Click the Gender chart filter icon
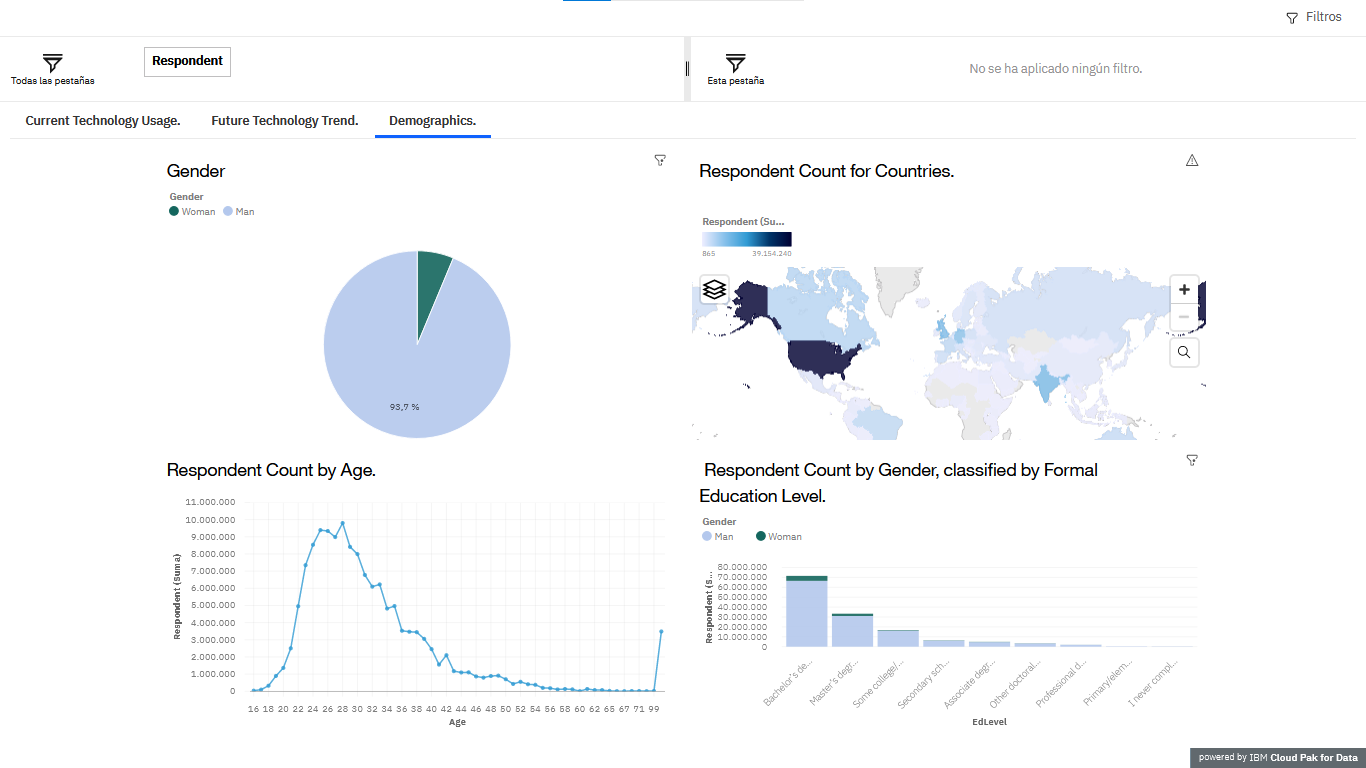1366x768 pixels. (x=660, y=160)
